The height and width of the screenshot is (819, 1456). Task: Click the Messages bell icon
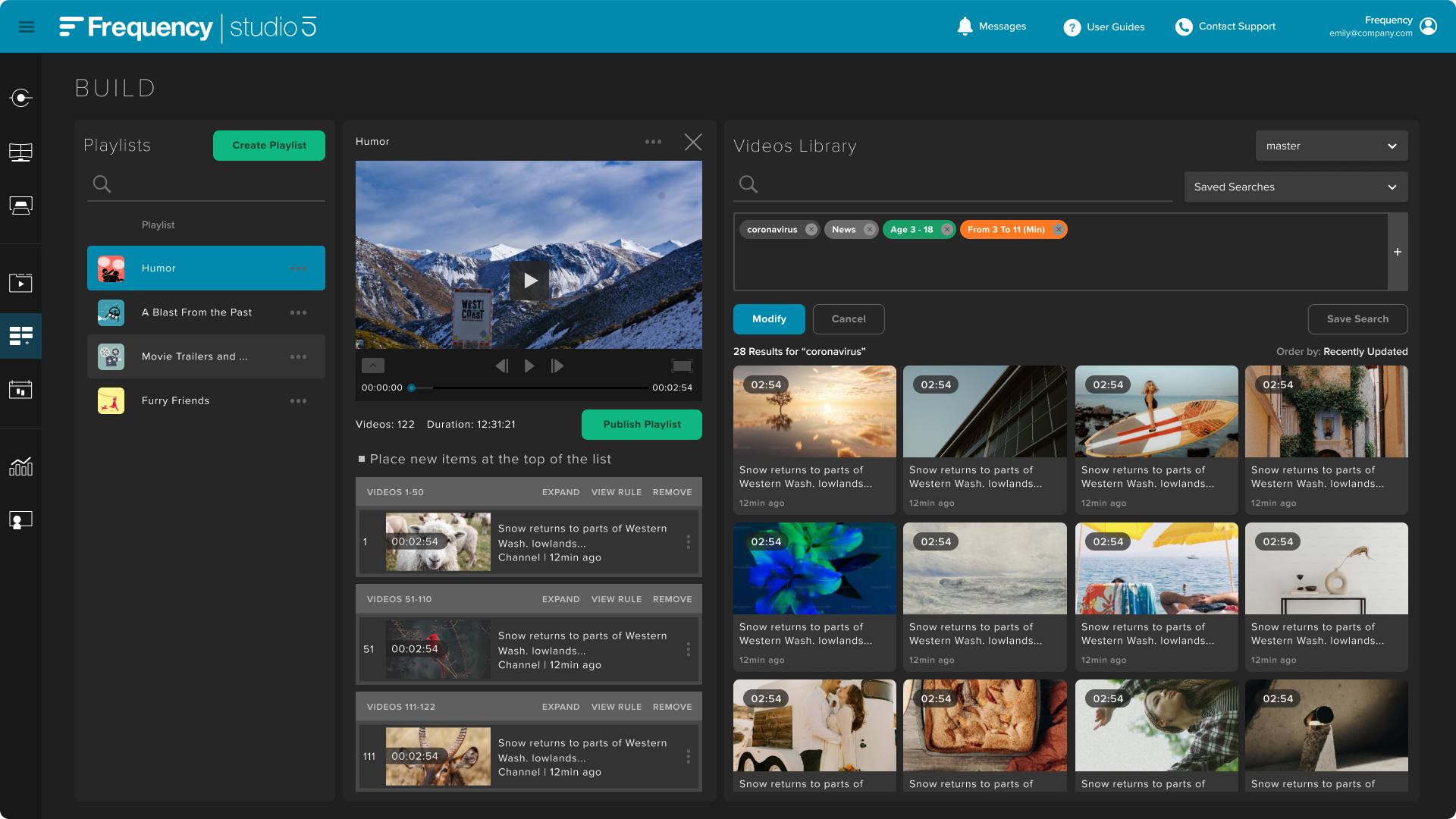[x=965, y=27]
